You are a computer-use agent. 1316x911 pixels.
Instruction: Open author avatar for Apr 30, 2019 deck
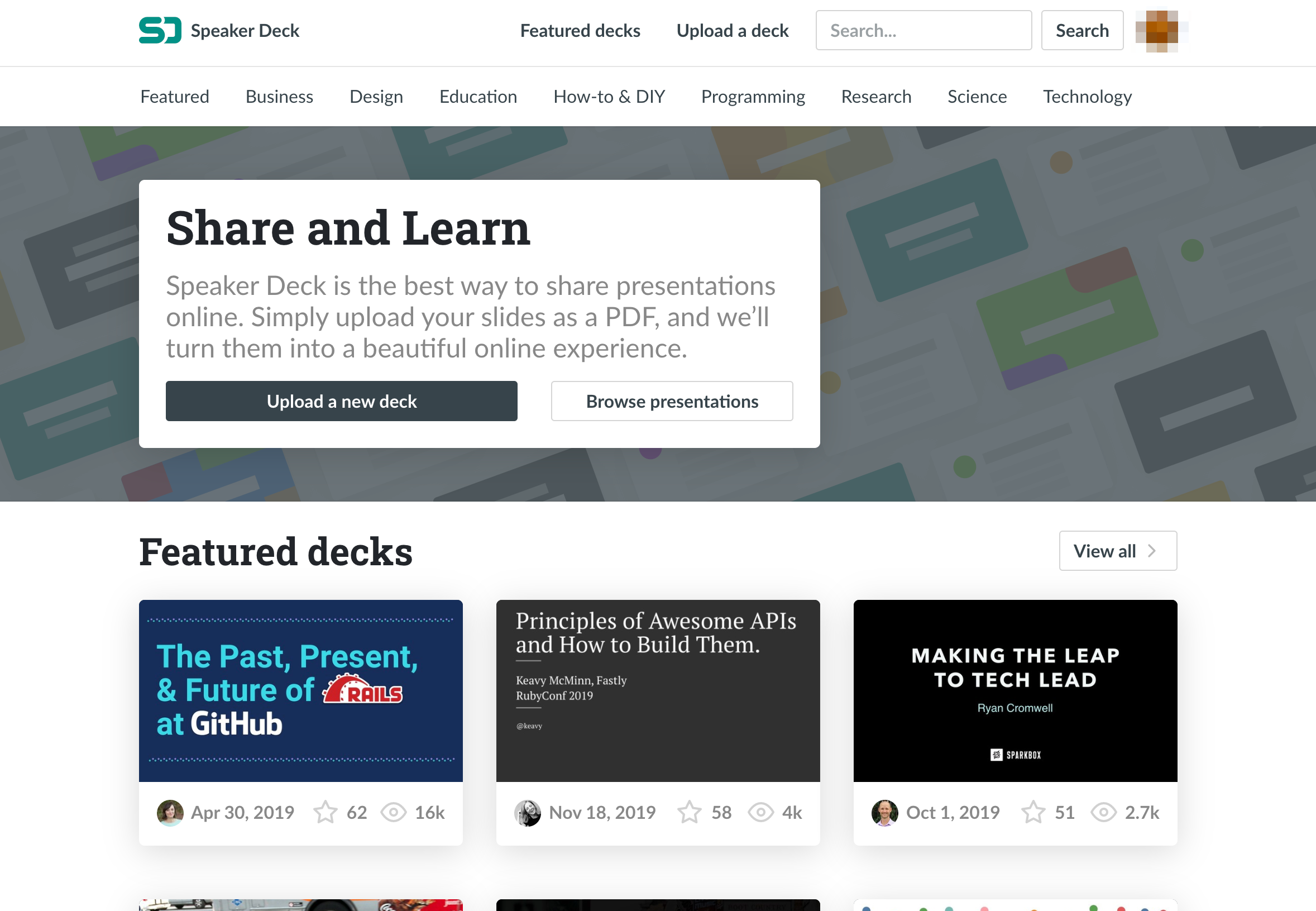tap(170, 813)
